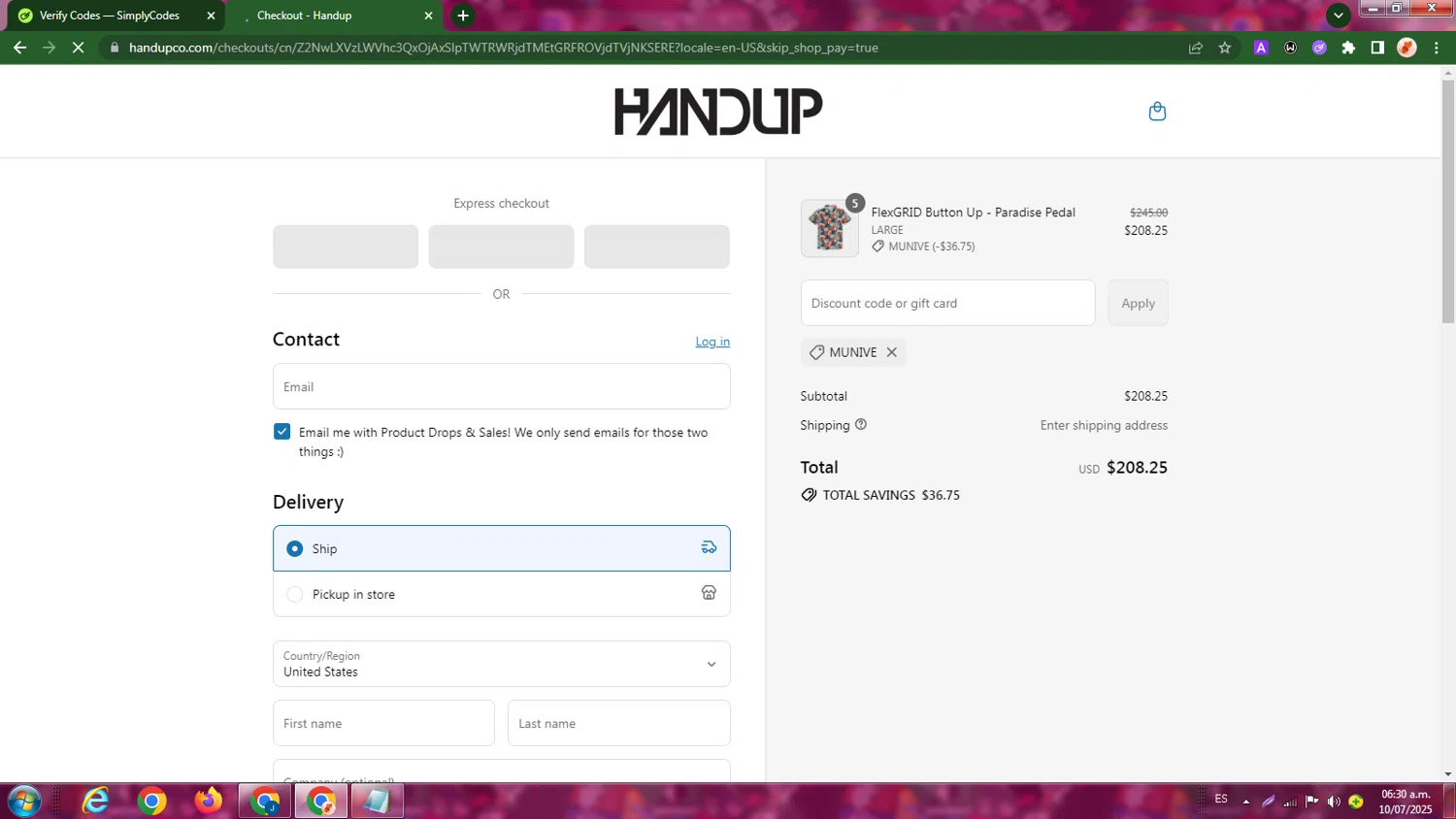Click the page vertical scrollbar

click(x=1448, y=204)
